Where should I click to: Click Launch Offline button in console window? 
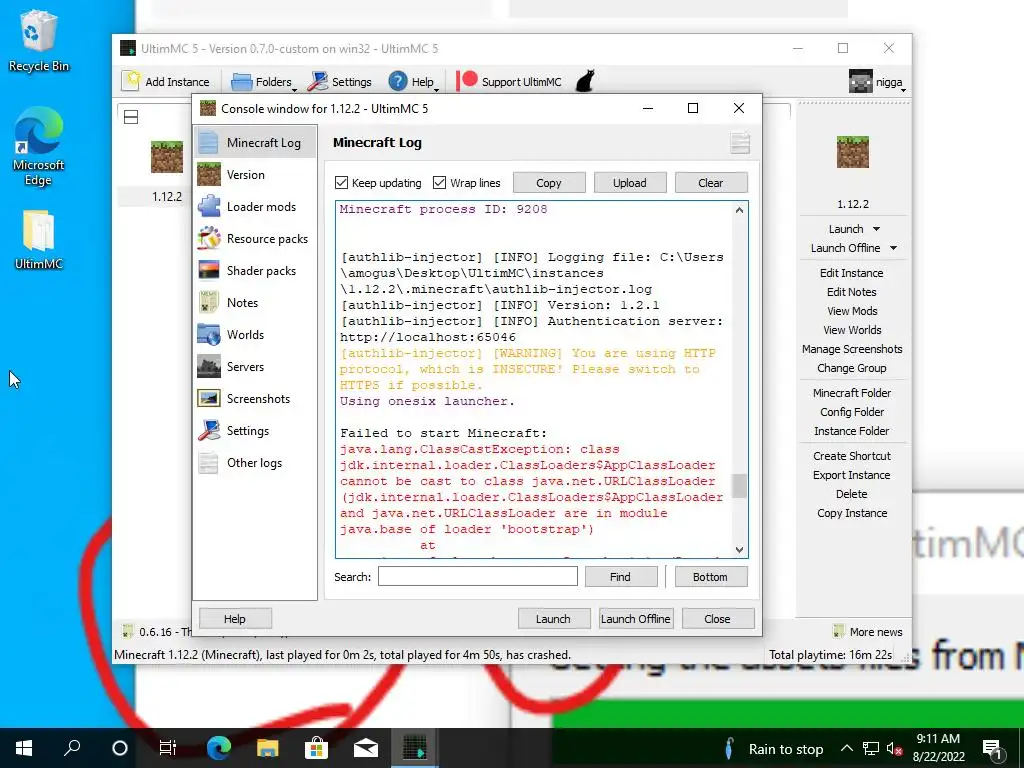(635, 618)
